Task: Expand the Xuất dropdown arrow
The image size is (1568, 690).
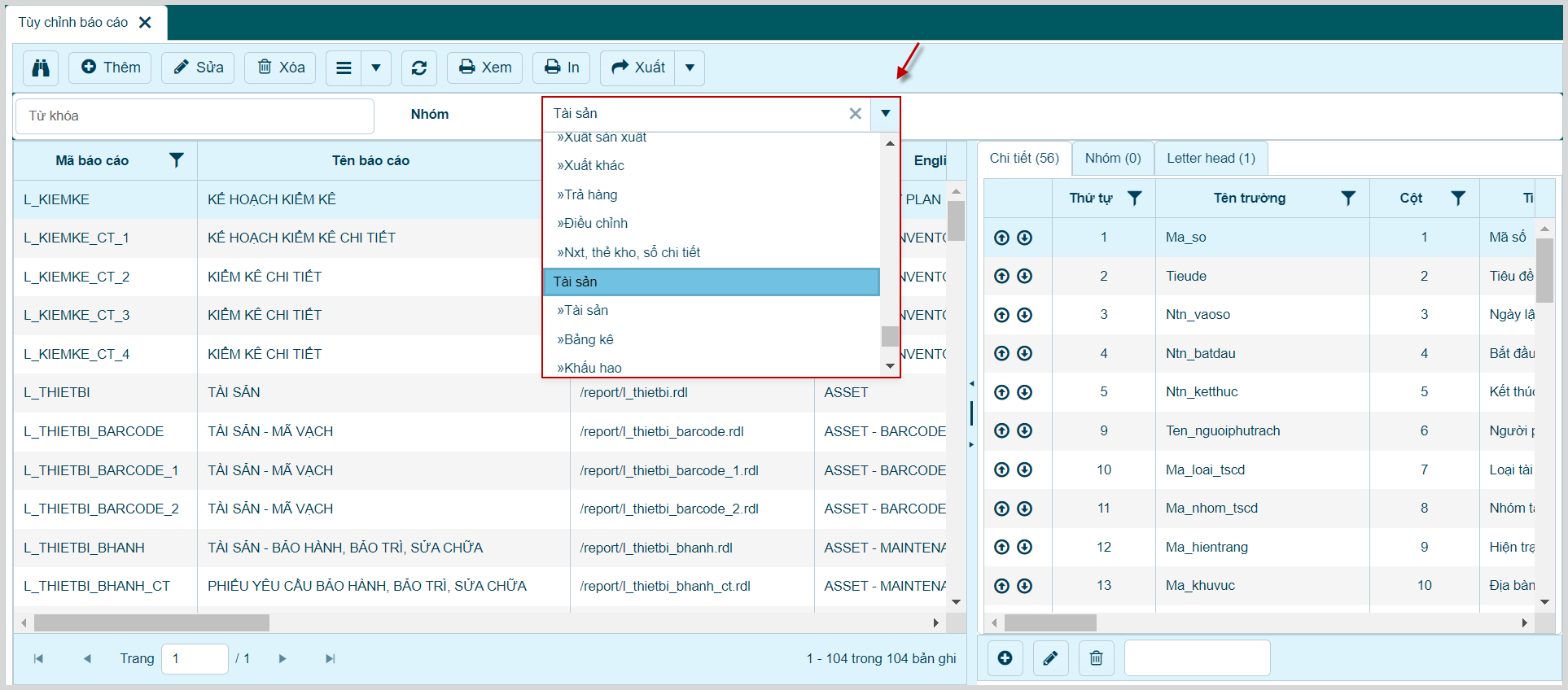Action: tap(690, 68)
